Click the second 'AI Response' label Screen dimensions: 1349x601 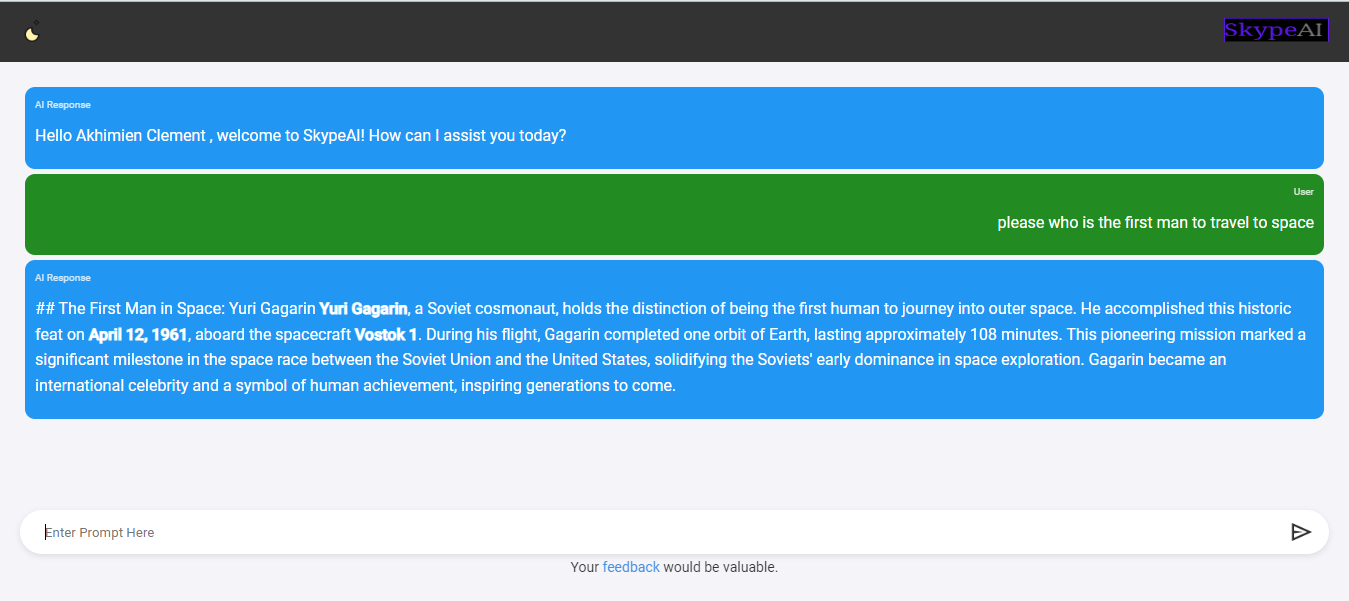tap(63, 277)
